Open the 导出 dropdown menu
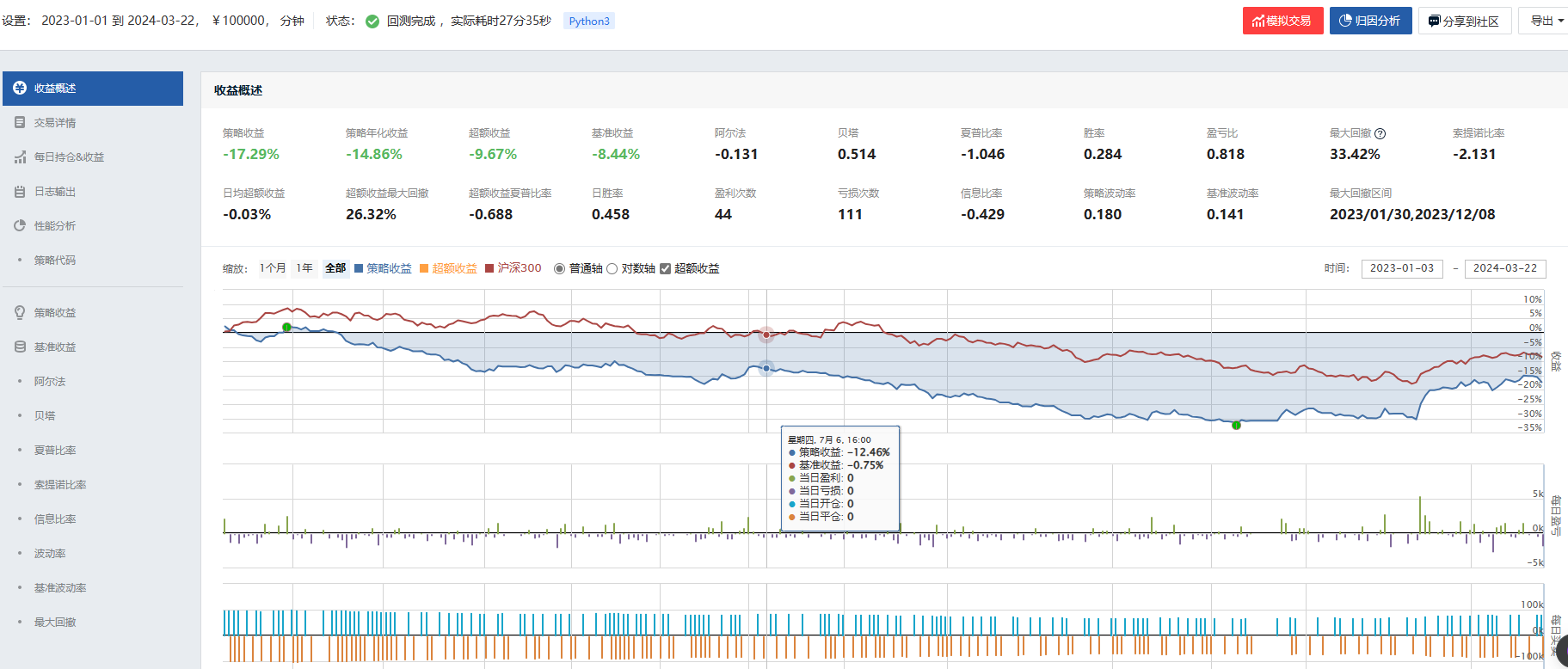1568x669 pixels. 1546,21
